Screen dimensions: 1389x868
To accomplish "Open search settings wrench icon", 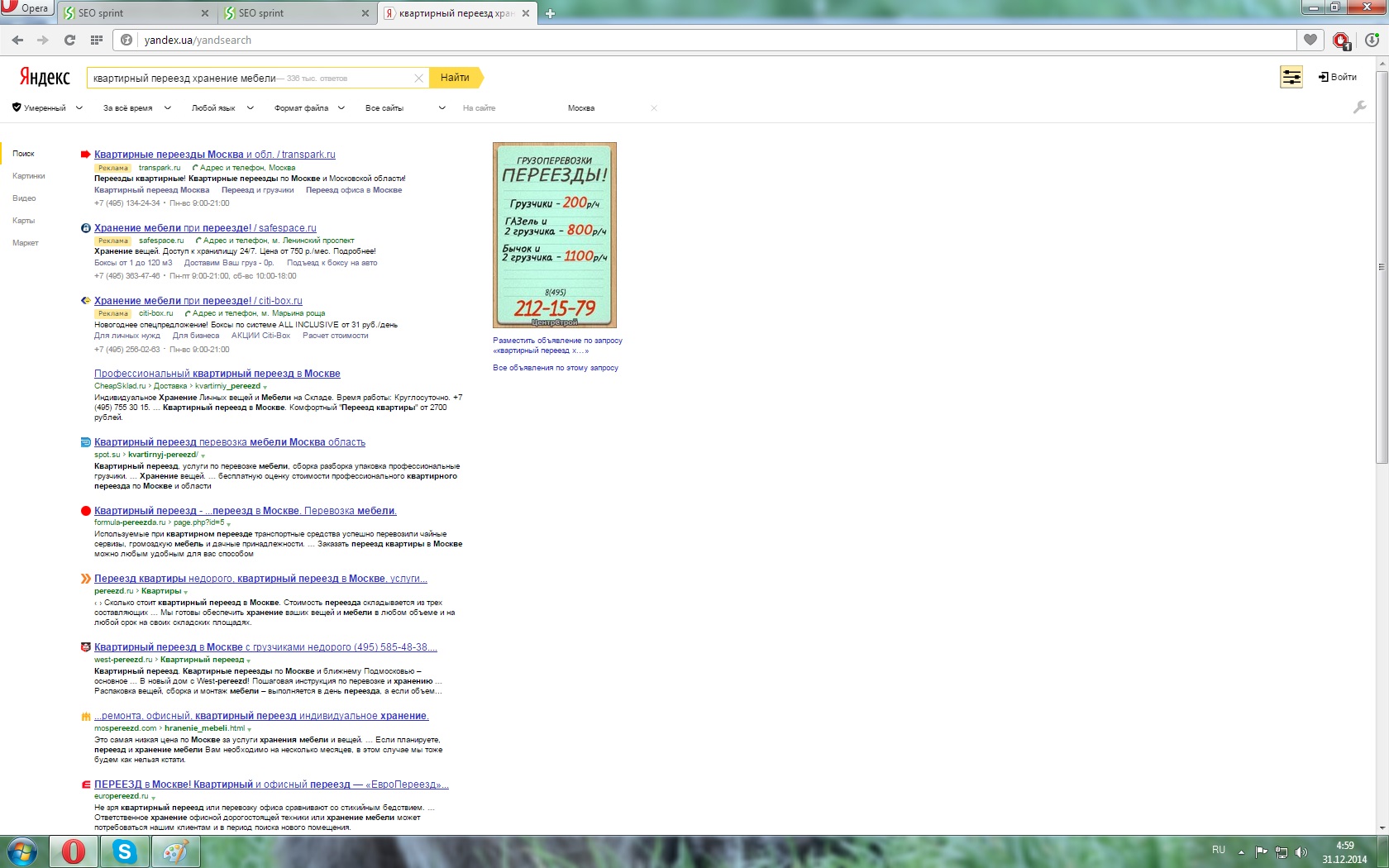I will [1359, 107].
